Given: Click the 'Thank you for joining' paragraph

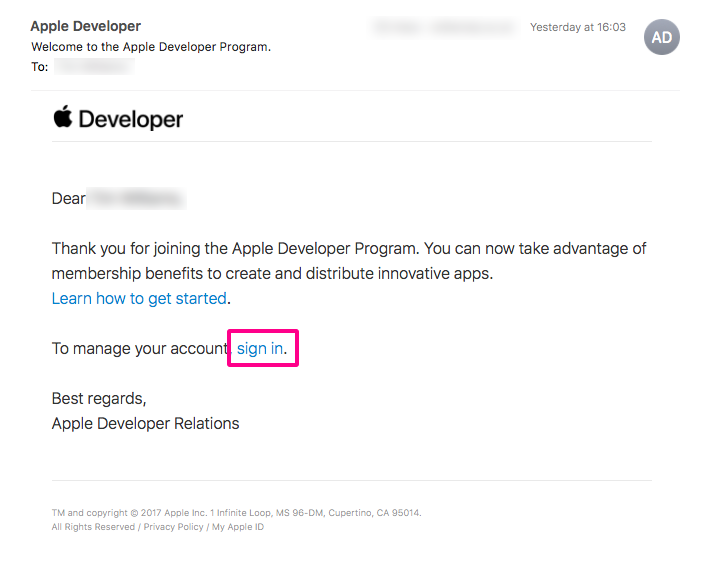Looking at the screenshot, I should 349,261.
